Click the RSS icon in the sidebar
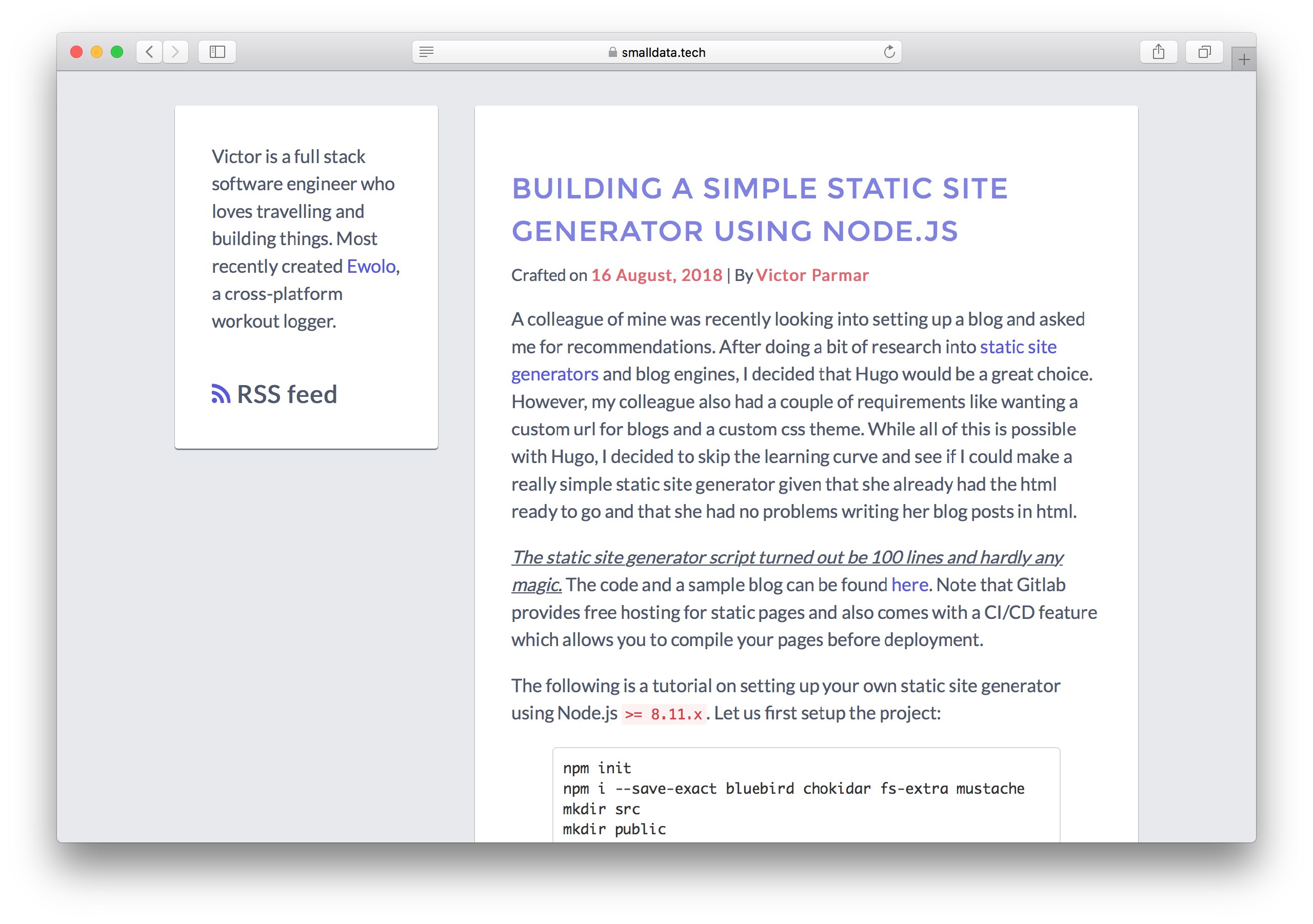Viewport: 1313px width, 924px height. [221, 394]
